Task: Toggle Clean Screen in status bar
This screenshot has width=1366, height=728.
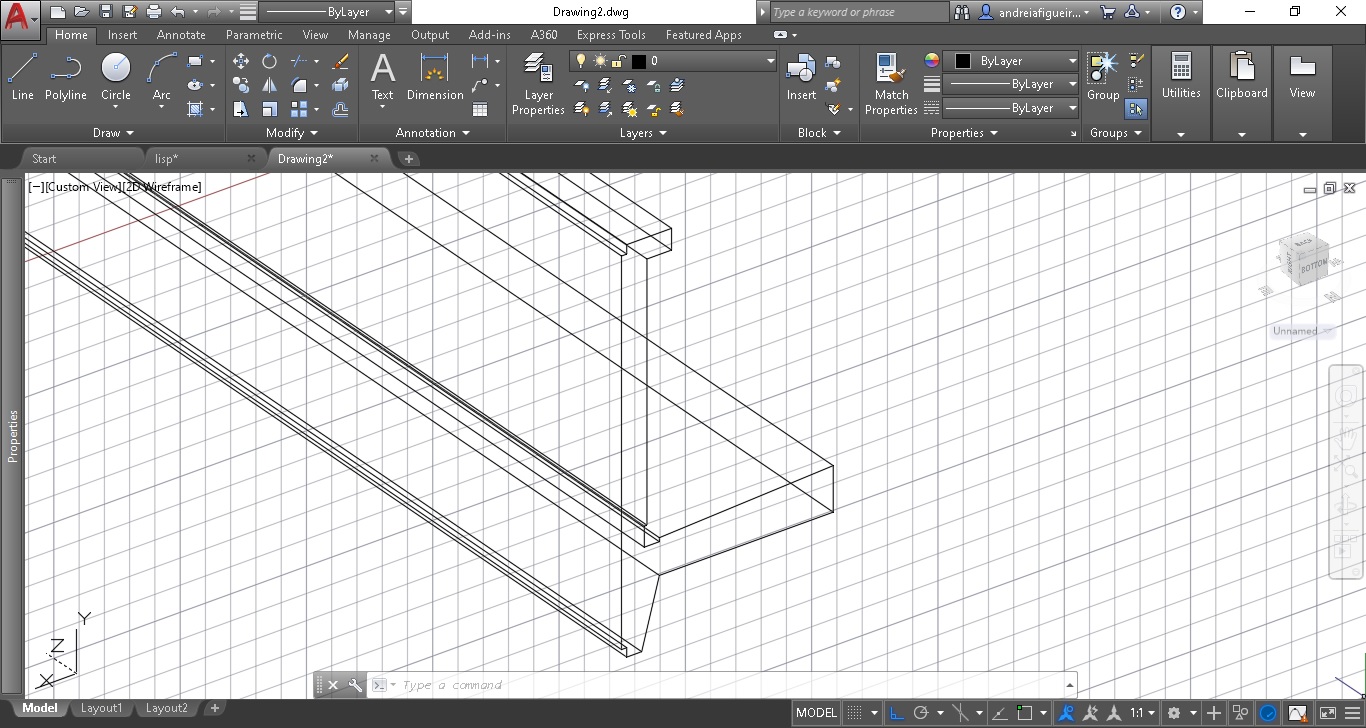Action: point(1329,713)
